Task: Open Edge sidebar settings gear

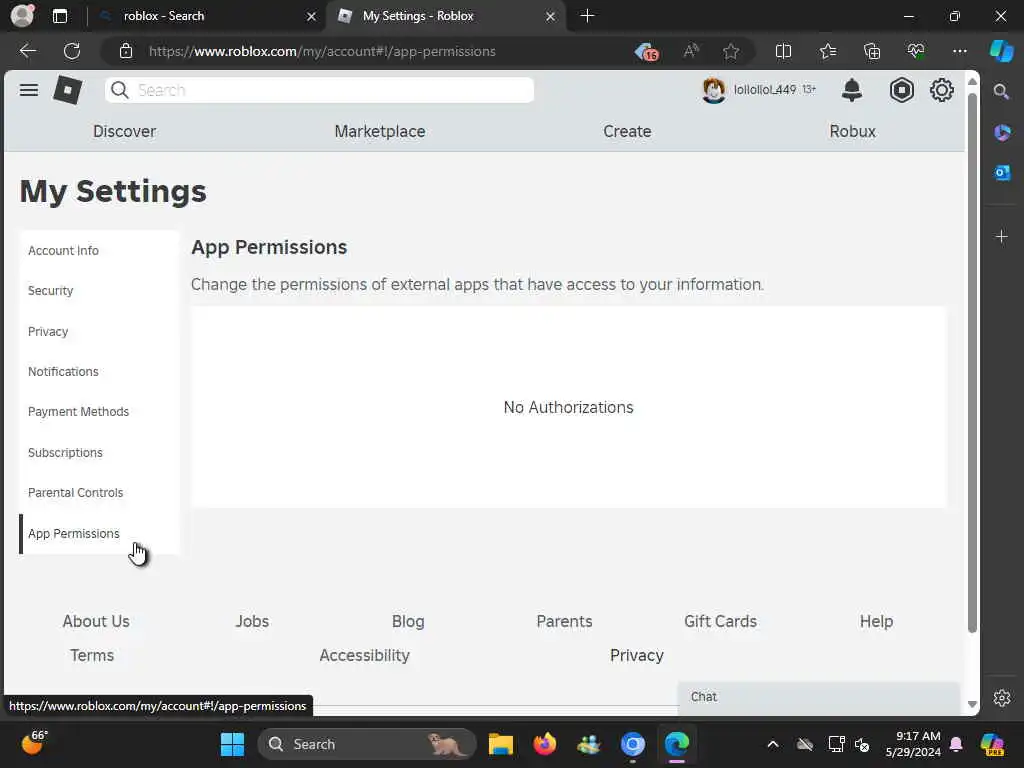Action: click(1002, 698)
